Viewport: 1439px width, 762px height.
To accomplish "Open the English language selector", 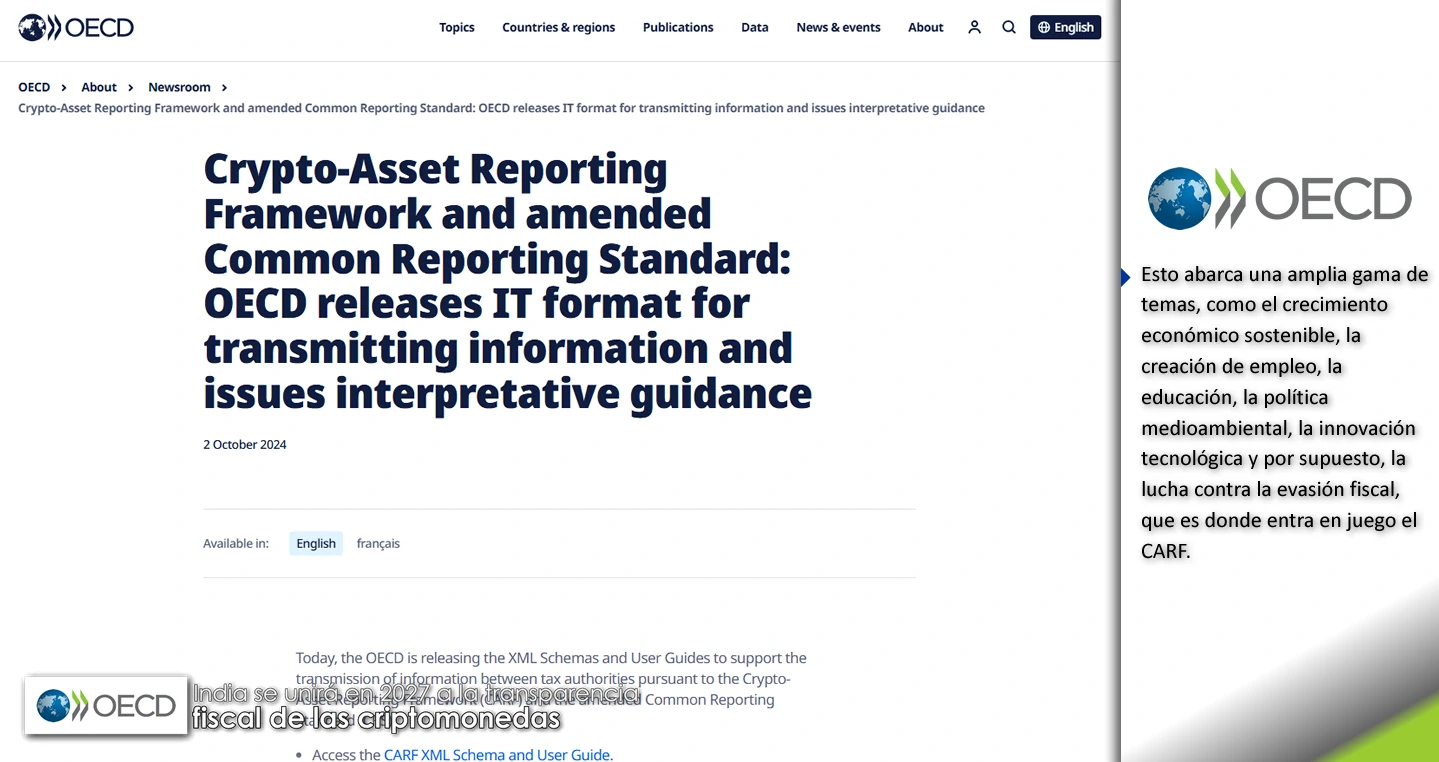I will pyautogui.click(x=1065, y=27).
